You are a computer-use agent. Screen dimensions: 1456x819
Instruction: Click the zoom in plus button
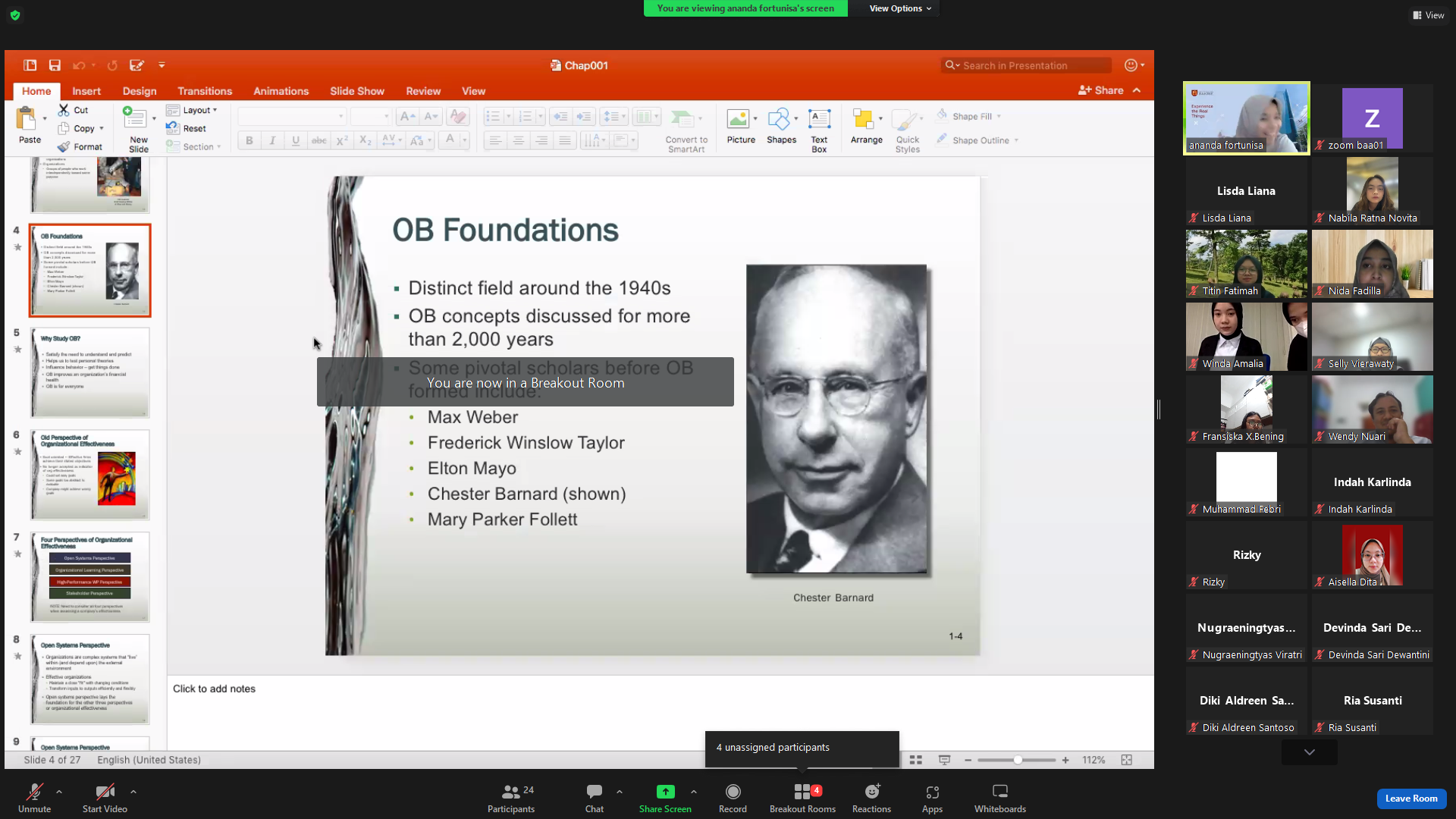point(1065,760)
